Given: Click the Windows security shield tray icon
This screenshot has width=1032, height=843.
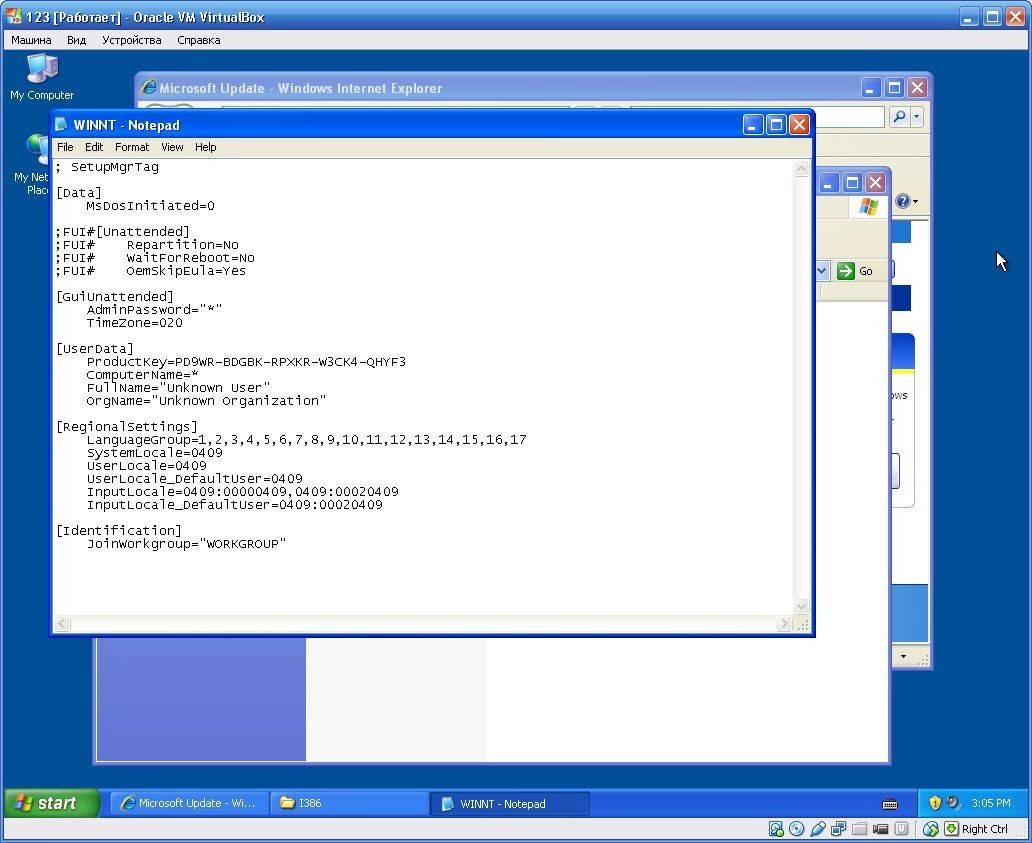Looking at the screenshot, I should (x=935, y=803).
